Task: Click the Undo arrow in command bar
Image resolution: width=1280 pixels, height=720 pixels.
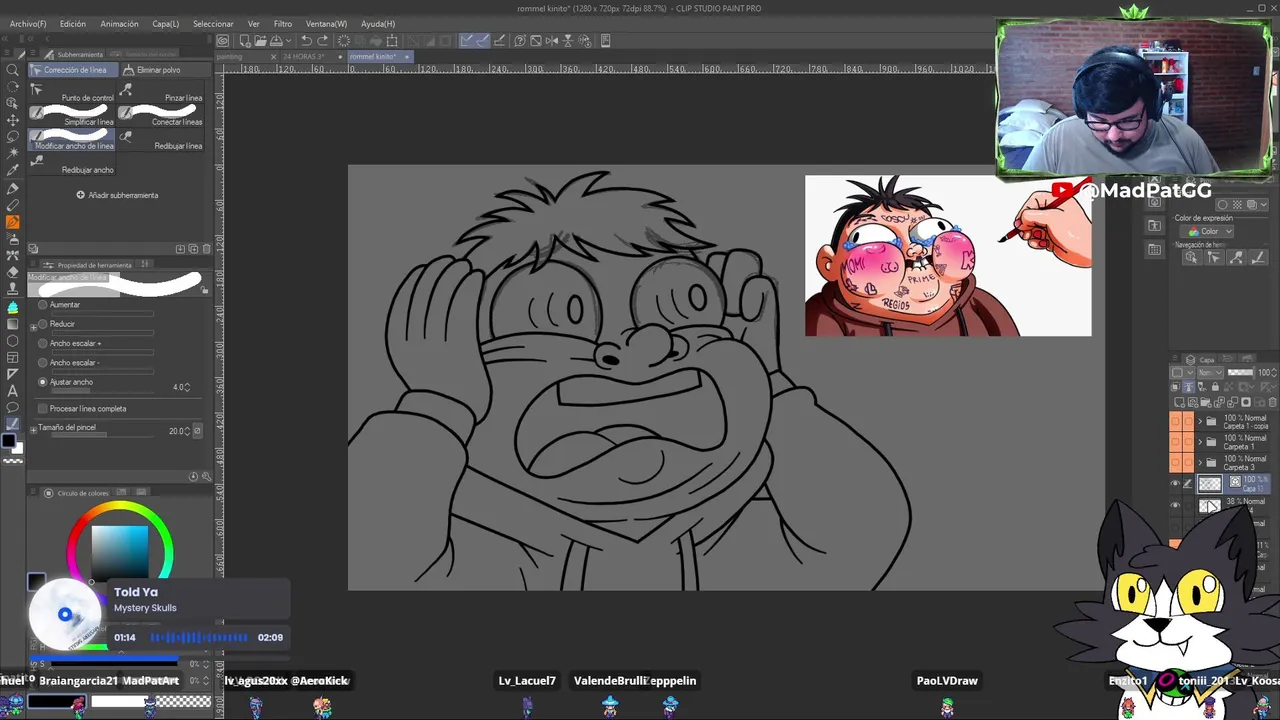Action: (306, 41)
